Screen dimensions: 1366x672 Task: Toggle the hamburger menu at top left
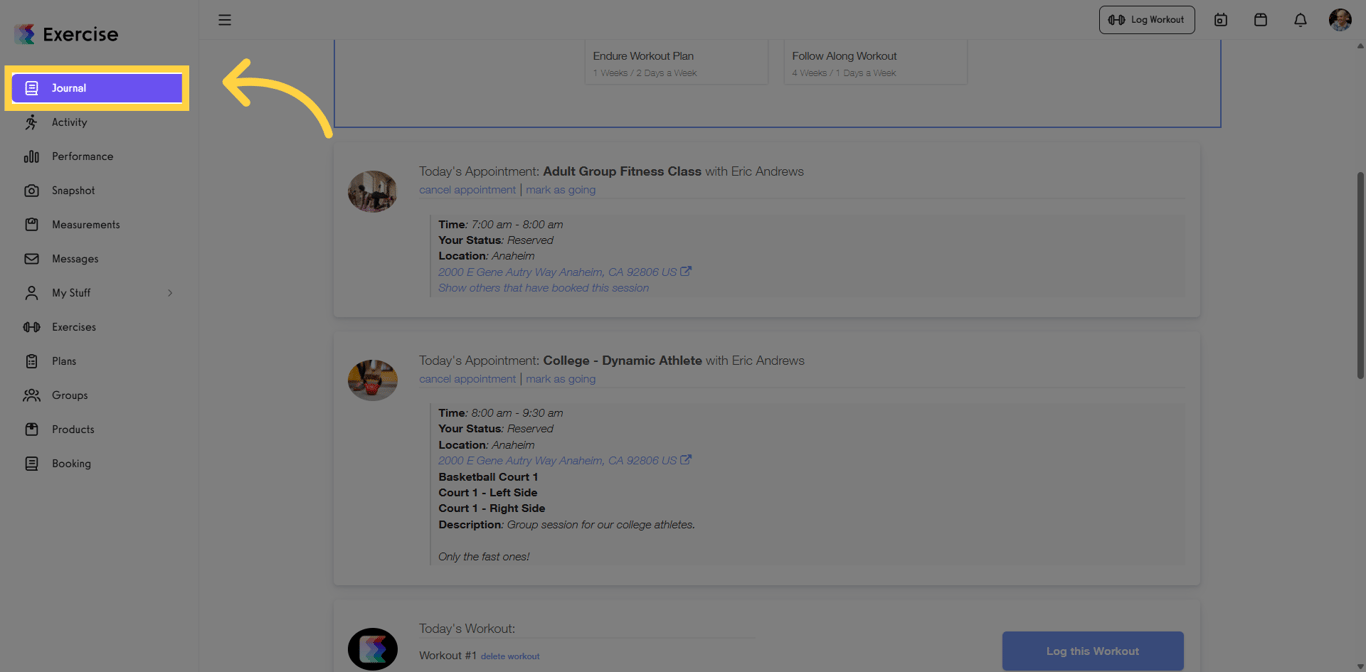click(x=224, y=19)
